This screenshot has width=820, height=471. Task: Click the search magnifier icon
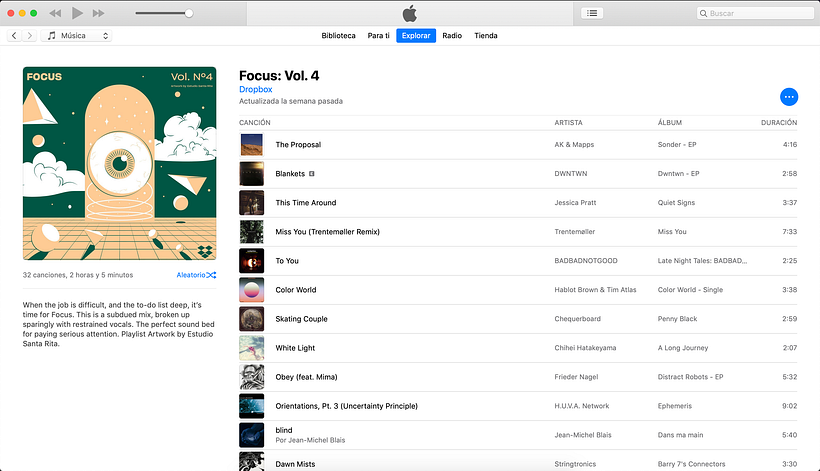coord(703,13)
